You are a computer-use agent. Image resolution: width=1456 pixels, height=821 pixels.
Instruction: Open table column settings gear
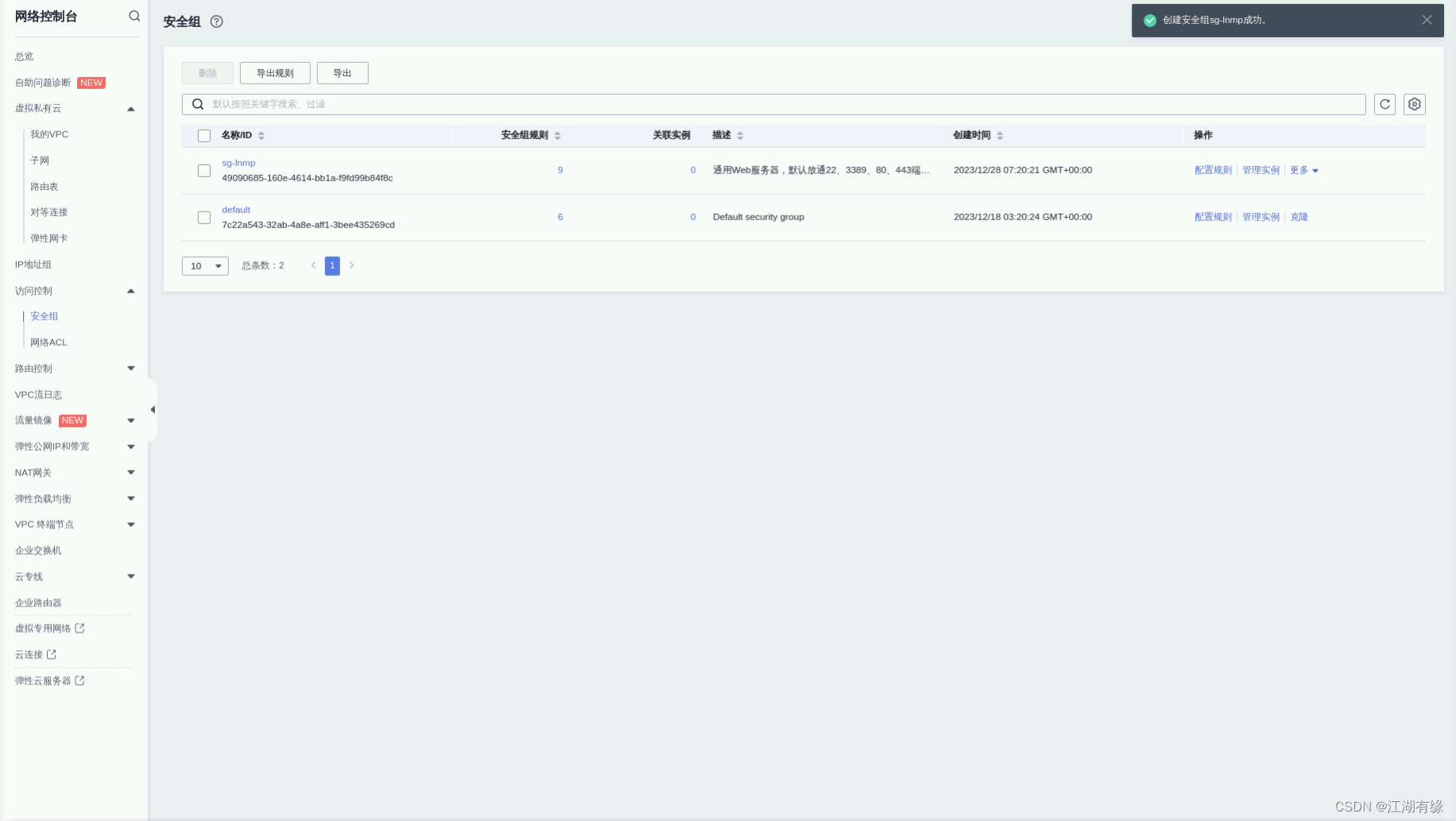tap(1415, 104)
